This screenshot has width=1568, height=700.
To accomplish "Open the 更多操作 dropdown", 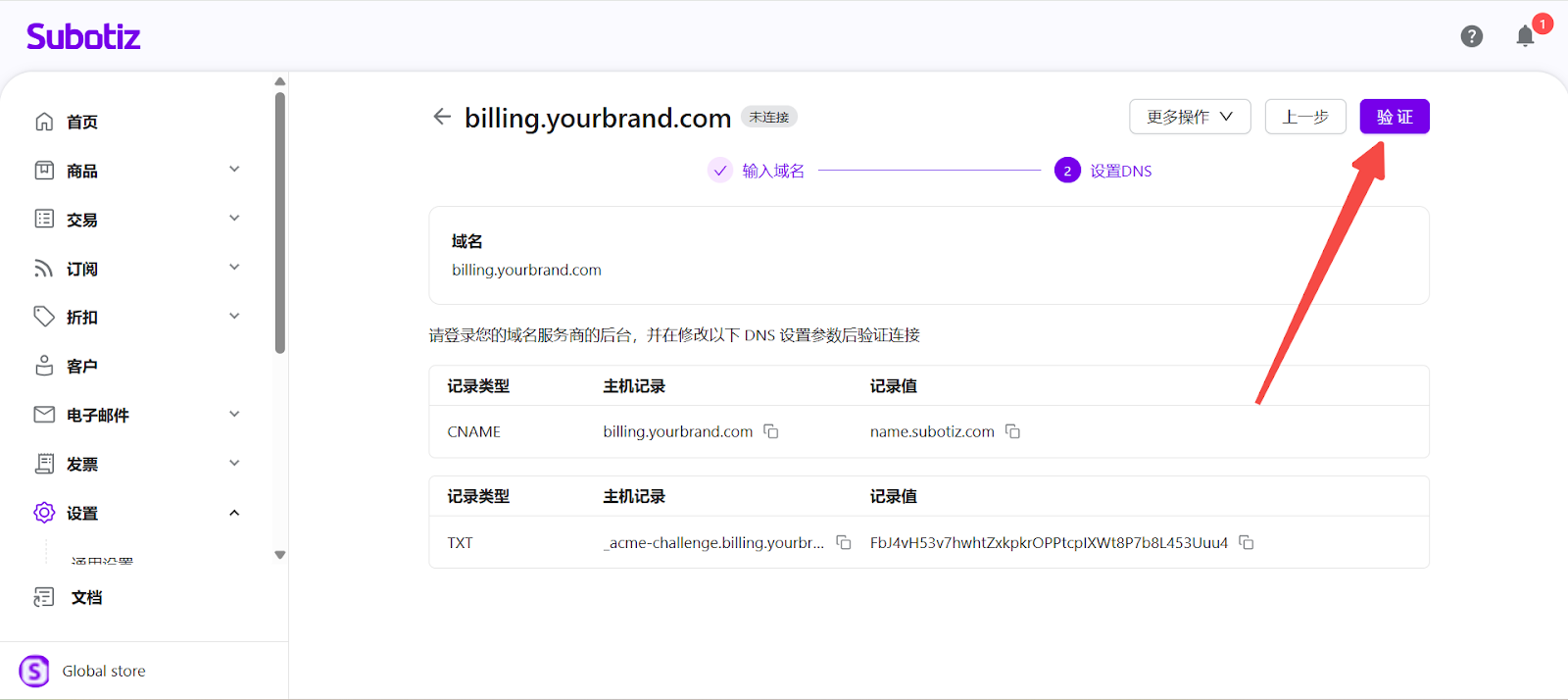I will (1189, 117).
